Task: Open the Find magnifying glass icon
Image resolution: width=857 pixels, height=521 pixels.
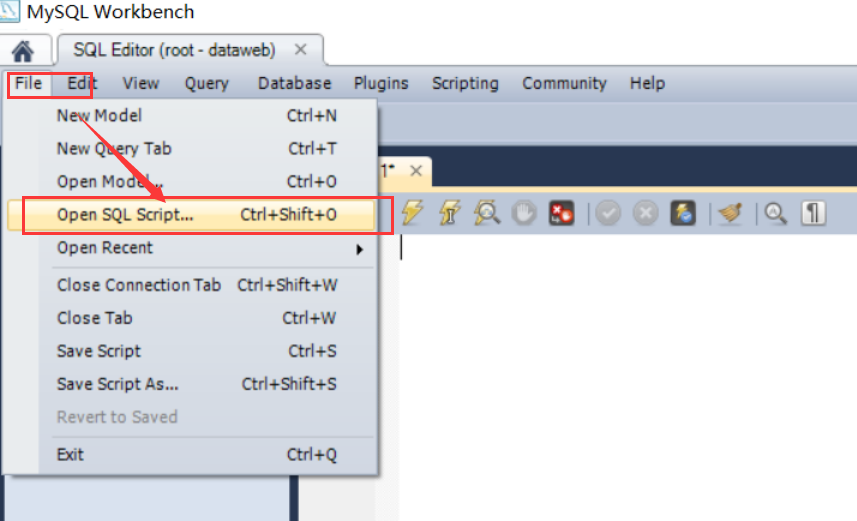Action: click(776, 213)
